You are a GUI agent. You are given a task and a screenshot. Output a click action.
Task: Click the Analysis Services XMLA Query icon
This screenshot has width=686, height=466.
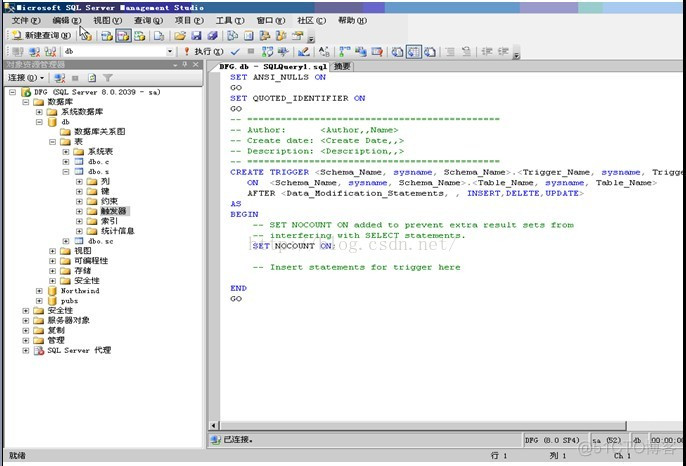140,35
